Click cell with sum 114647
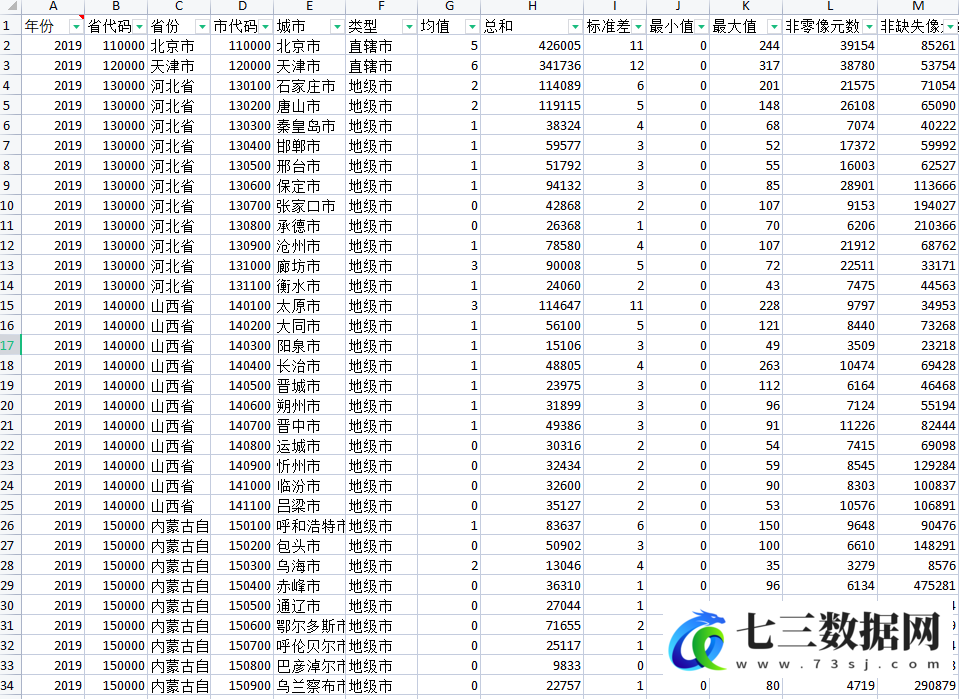This screenshot has height=699, width=976. [532, 306]
